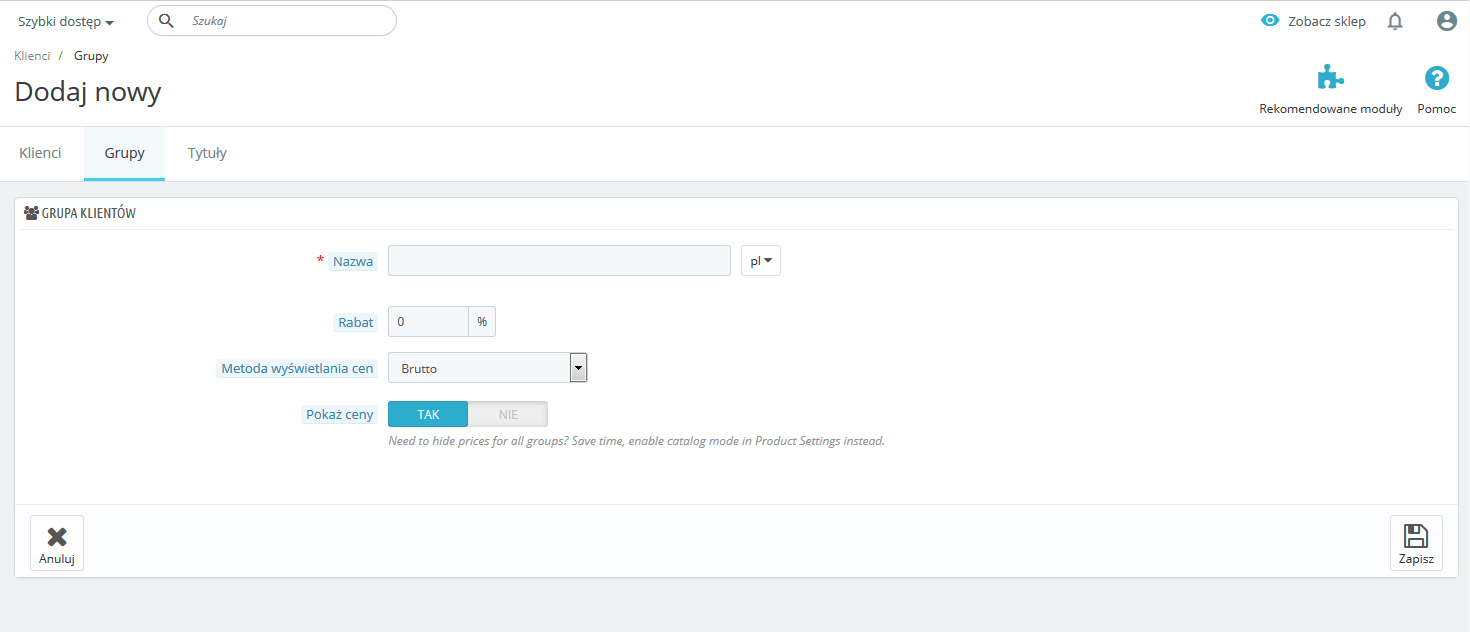1470x632 pixels.
Task: Click the notifications bell icon
Action: click(x=1395, y=21)
